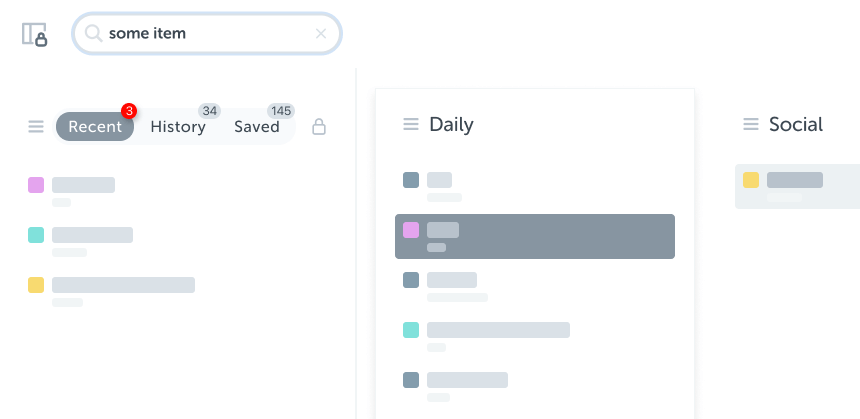Click the search magnifier icon
The height and width of the screenshot is (419, 860).
point(93,34)
